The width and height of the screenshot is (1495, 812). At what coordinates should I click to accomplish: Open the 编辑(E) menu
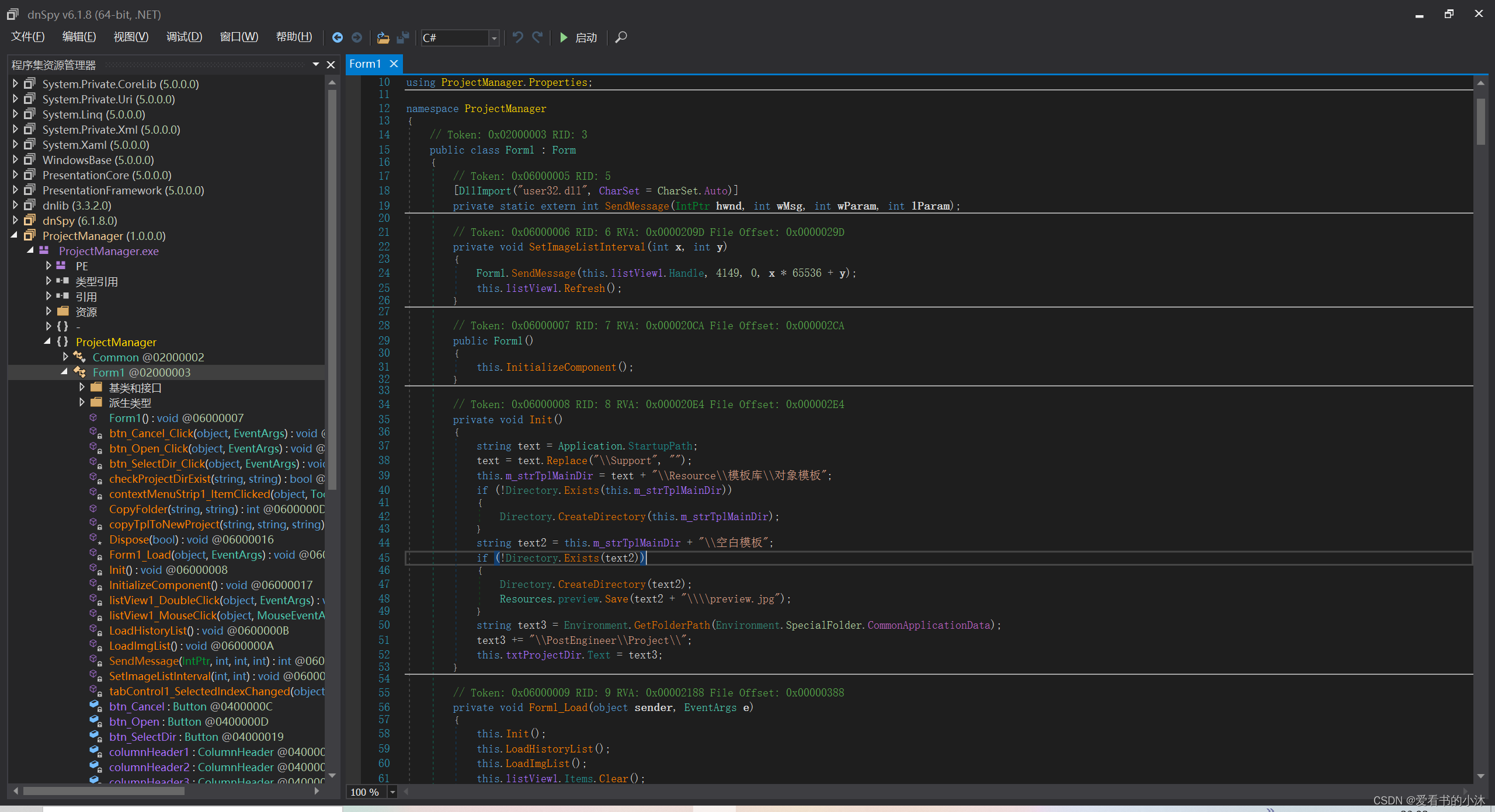tap(79, 37)
